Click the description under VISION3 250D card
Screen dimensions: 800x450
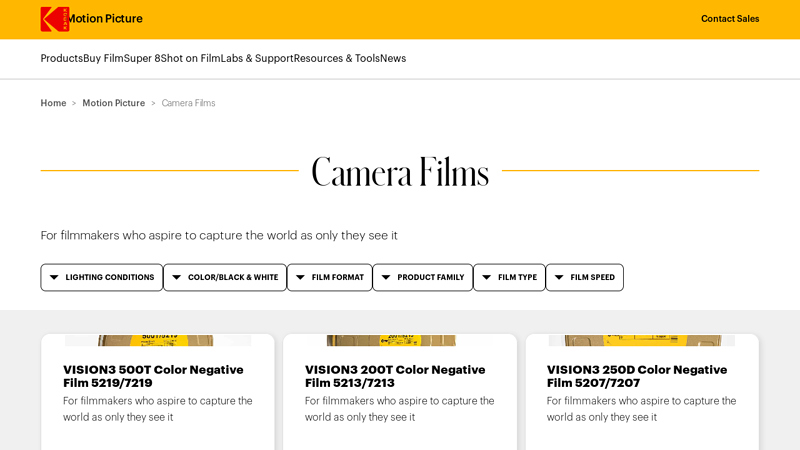click(641, 409)
